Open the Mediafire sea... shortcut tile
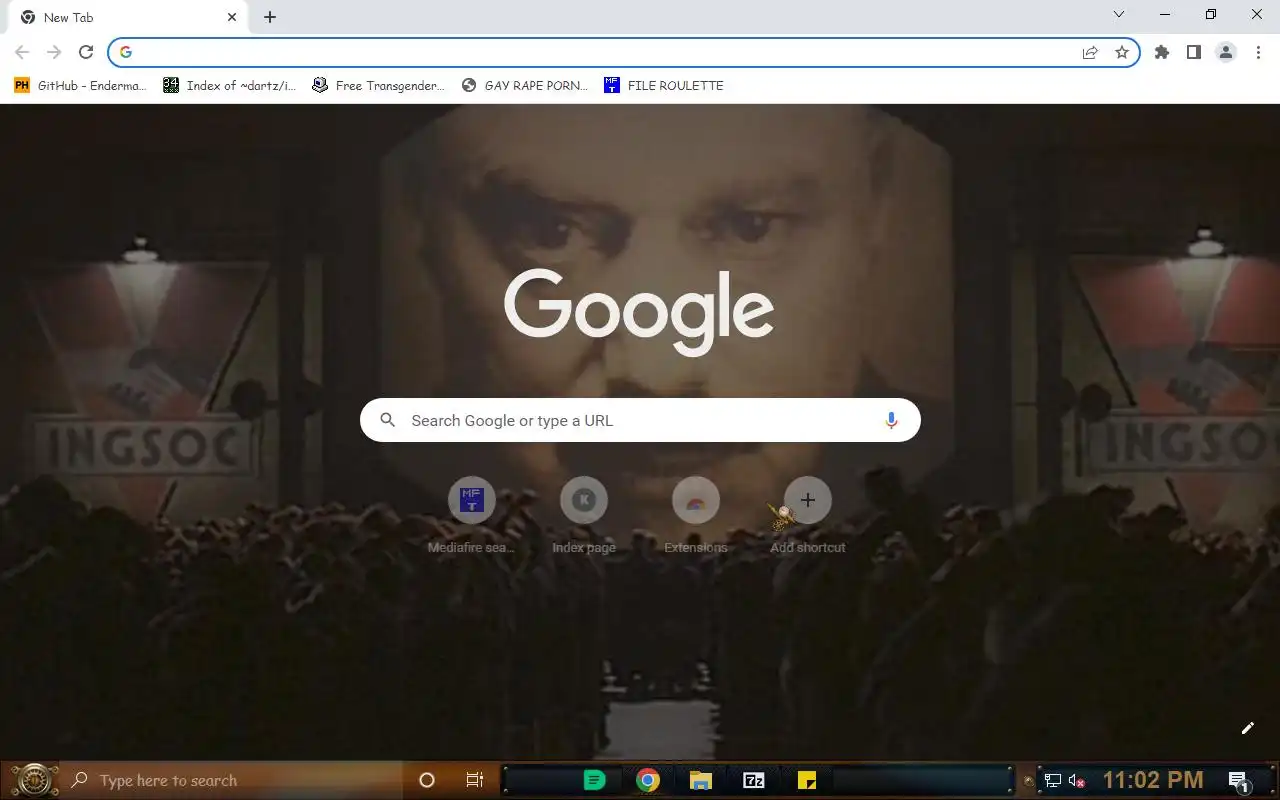 [472, 515]
